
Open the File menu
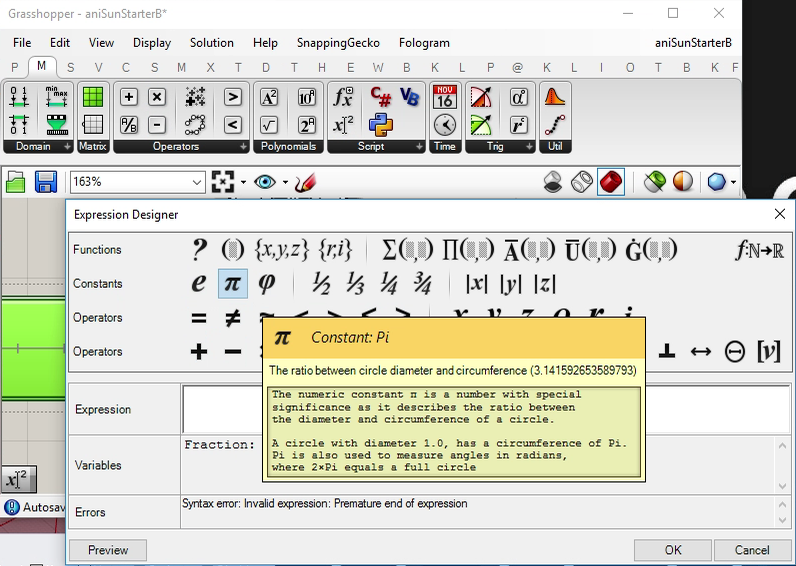coord(22,43)
